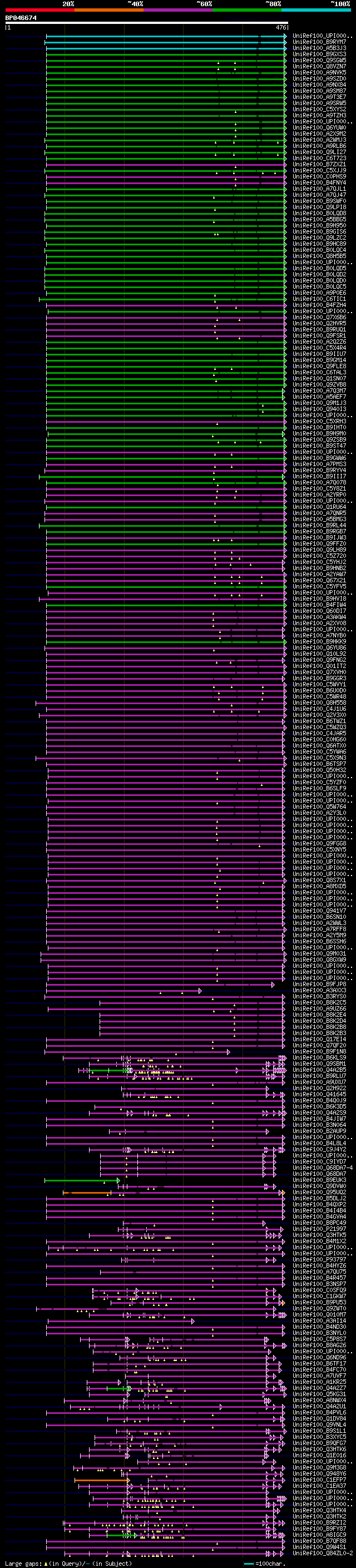
Task: Select hit label UniRef100_Q6ND96
Action: tap(319, 1357)
